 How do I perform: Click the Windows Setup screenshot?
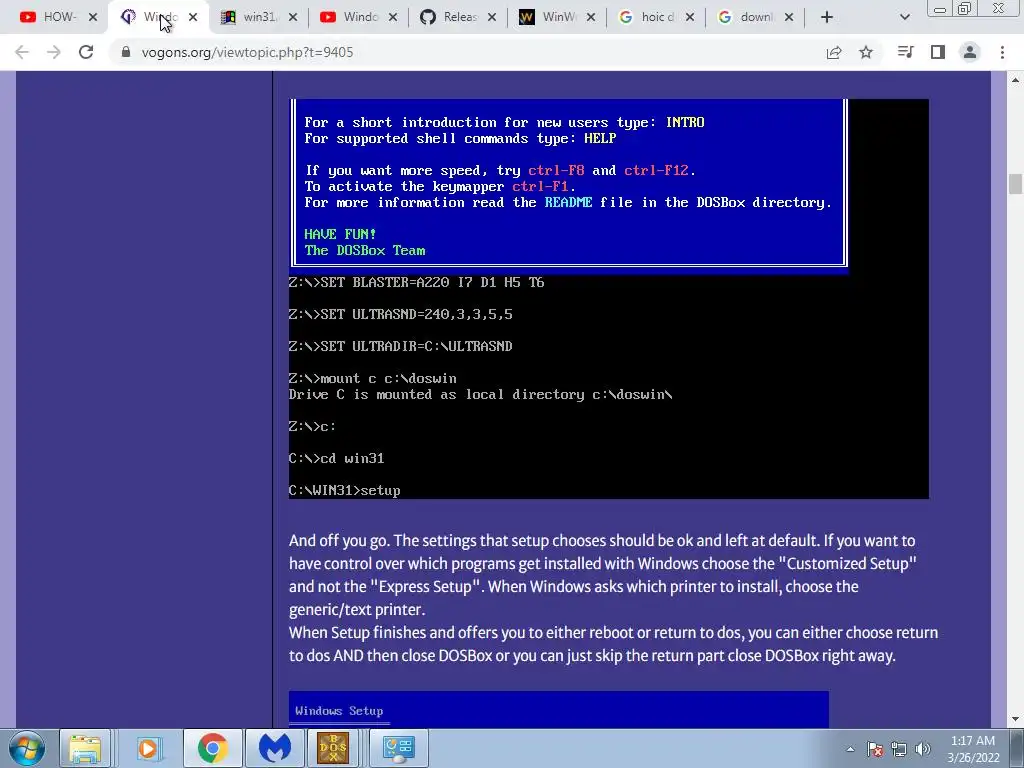tap(558, 709)
